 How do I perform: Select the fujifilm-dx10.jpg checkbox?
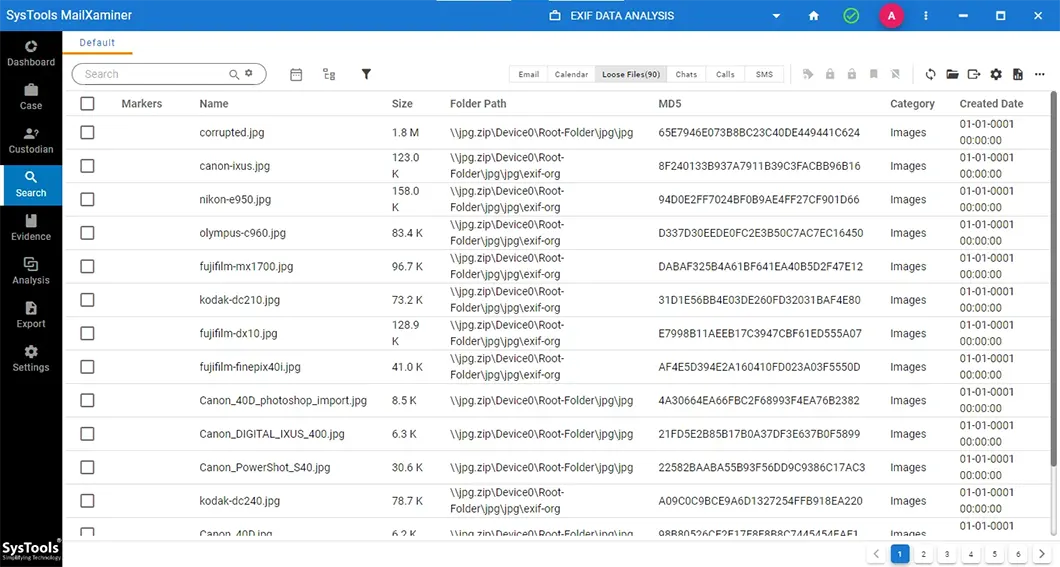(x=87, y=333)
